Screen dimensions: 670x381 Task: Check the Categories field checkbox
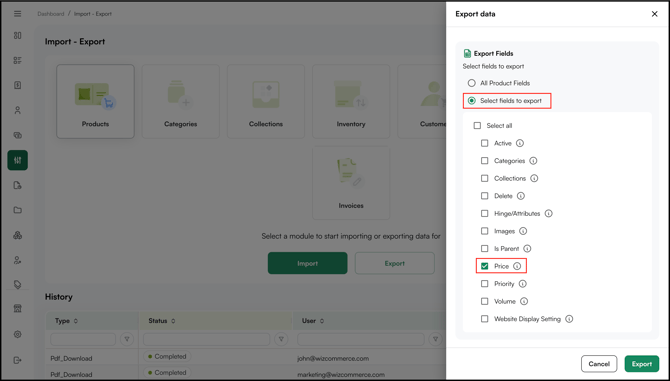pos(485,161)
